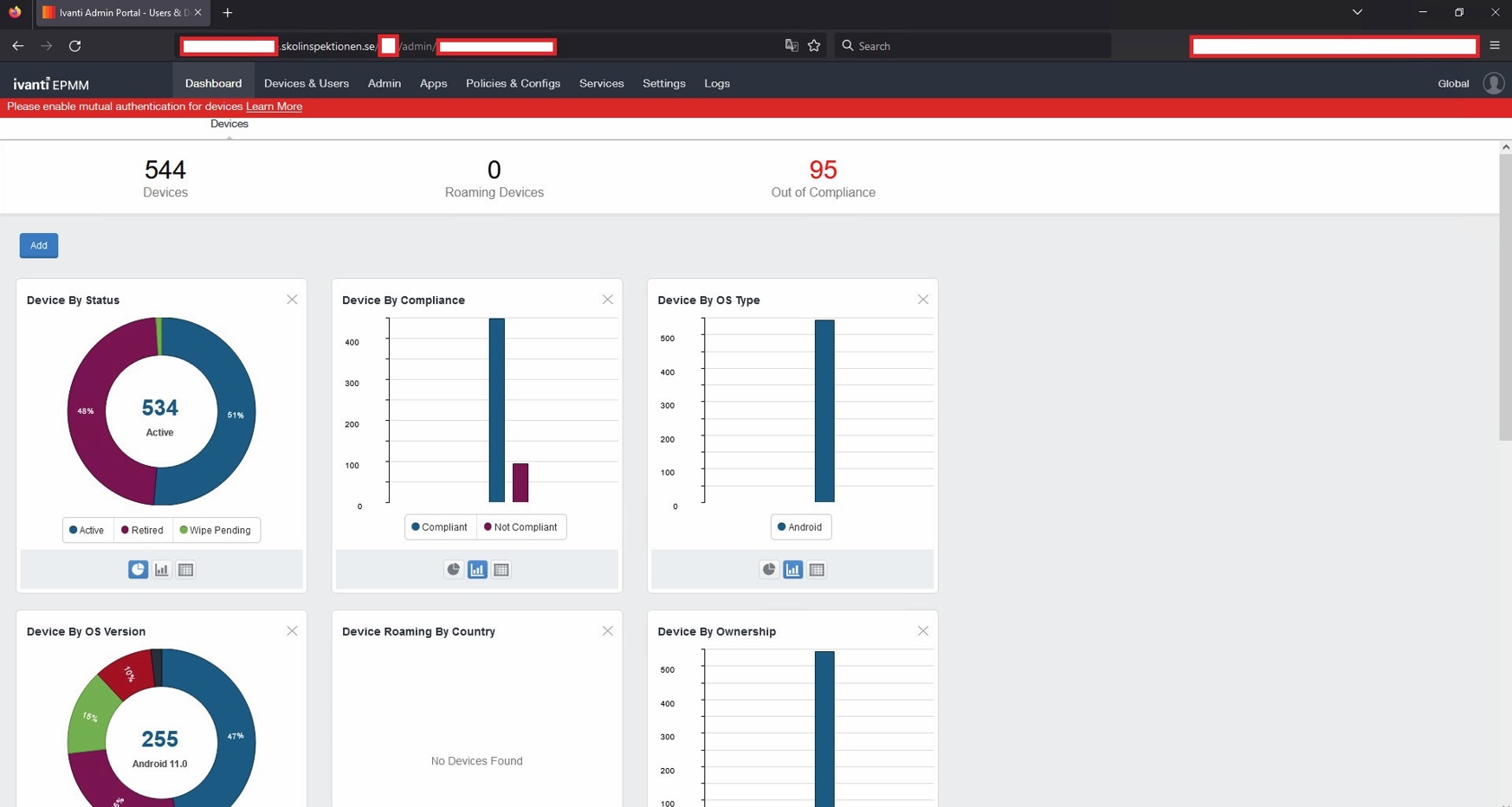This screenshot has height=807, width=1512.
Task: Bookmark this page with the star icon
Action: [x=814, y=46]
